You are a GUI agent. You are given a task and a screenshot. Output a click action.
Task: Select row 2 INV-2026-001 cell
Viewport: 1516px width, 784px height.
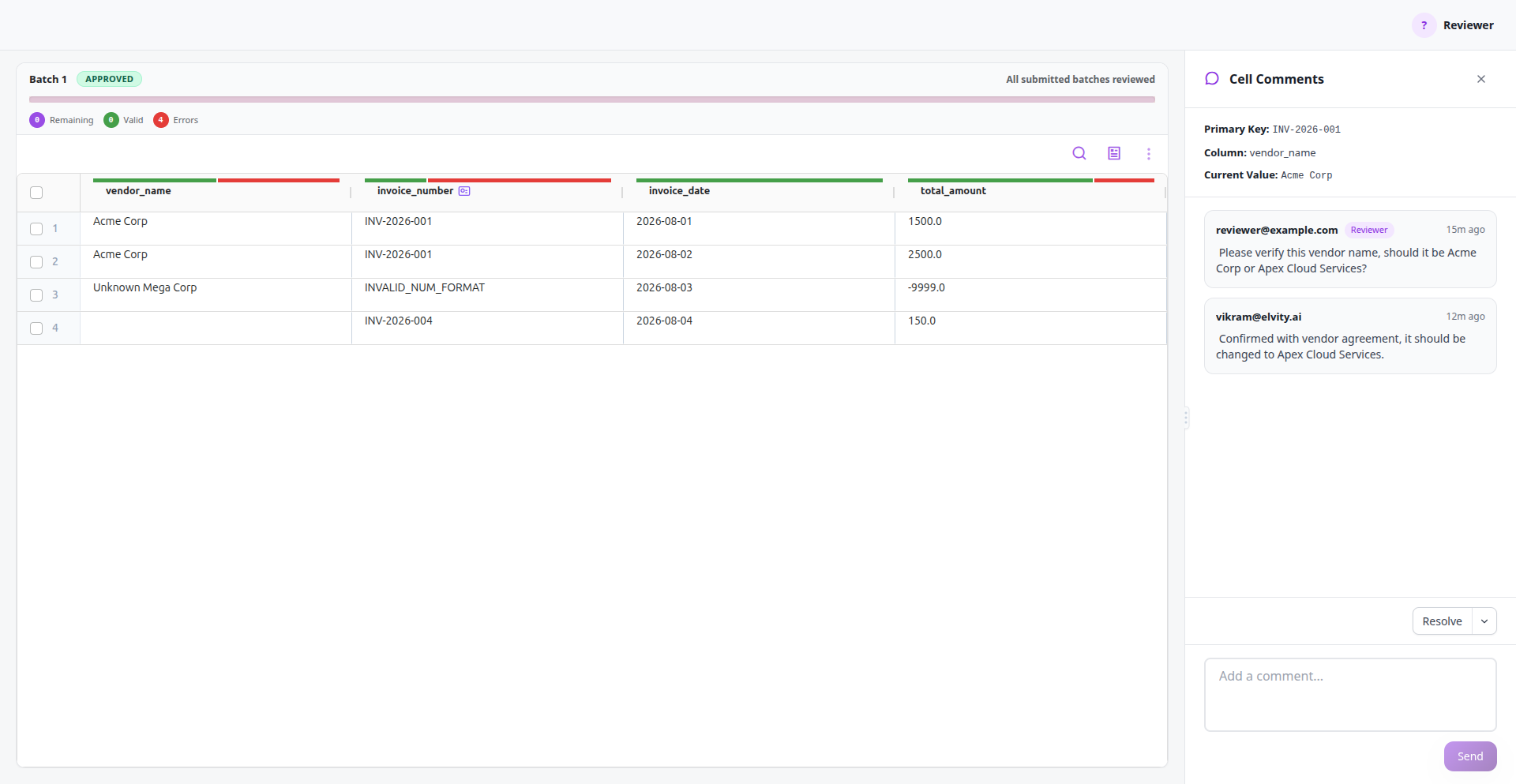point(487,261)
